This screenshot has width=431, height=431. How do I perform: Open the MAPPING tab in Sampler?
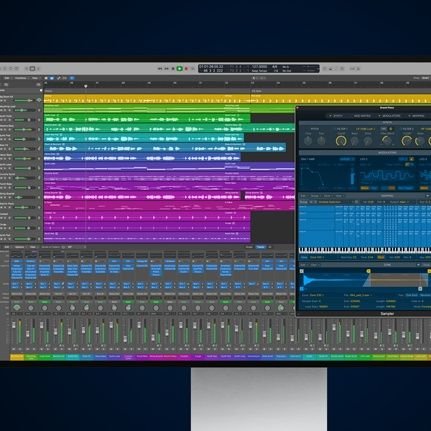pyautogui.click(x=417, y=116)
